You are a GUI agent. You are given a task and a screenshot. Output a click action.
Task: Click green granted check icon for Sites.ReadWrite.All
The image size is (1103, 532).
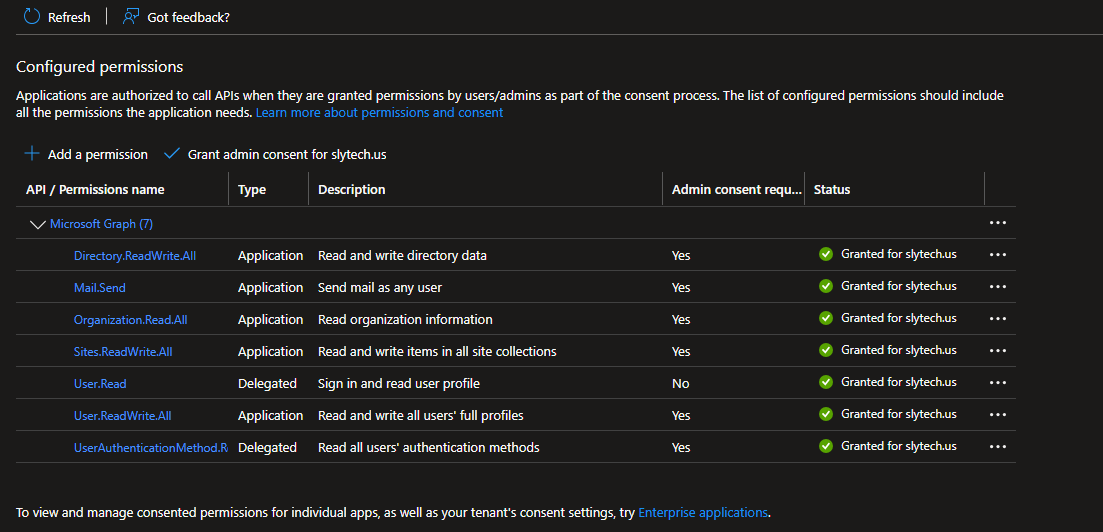(x=826, y=350)
